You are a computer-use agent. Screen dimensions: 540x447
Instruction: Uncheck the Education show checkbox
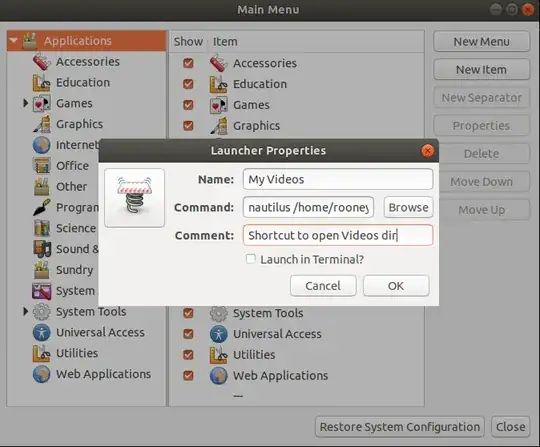(x=188, y=84)
